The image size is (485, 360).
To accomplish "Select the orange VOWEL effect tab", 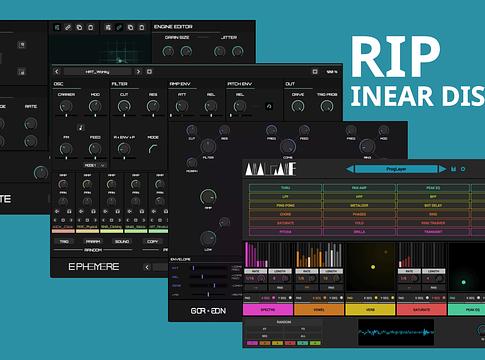I will click(319, 310).
